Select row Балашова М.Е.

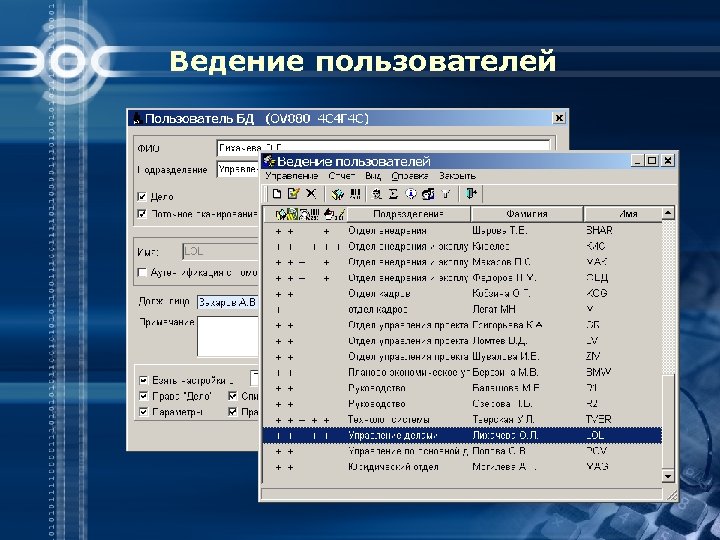[462, 388]
